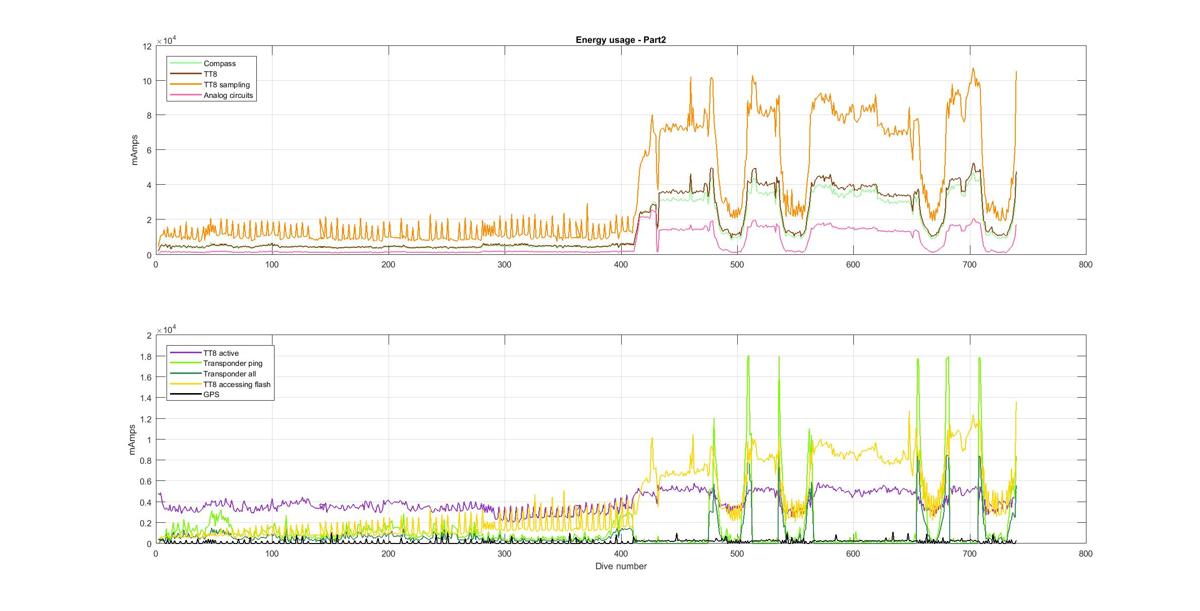Screen dimensions: 1200x611
Task: Click the "×10^4" exponent above the top plot
Action: 167,40
